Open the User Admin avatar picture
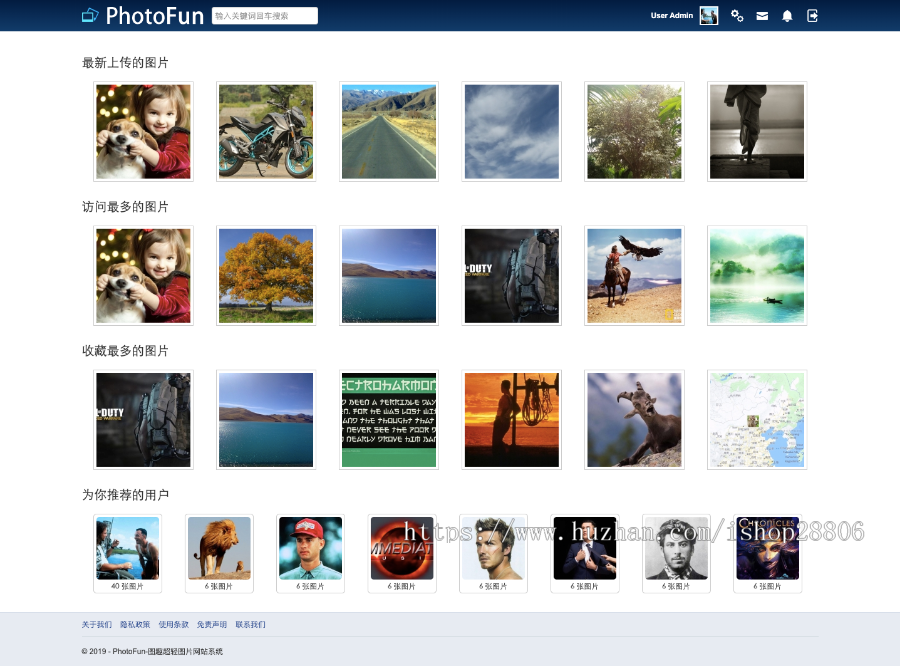This screenshot has height=666, width=900. (709, 16)
